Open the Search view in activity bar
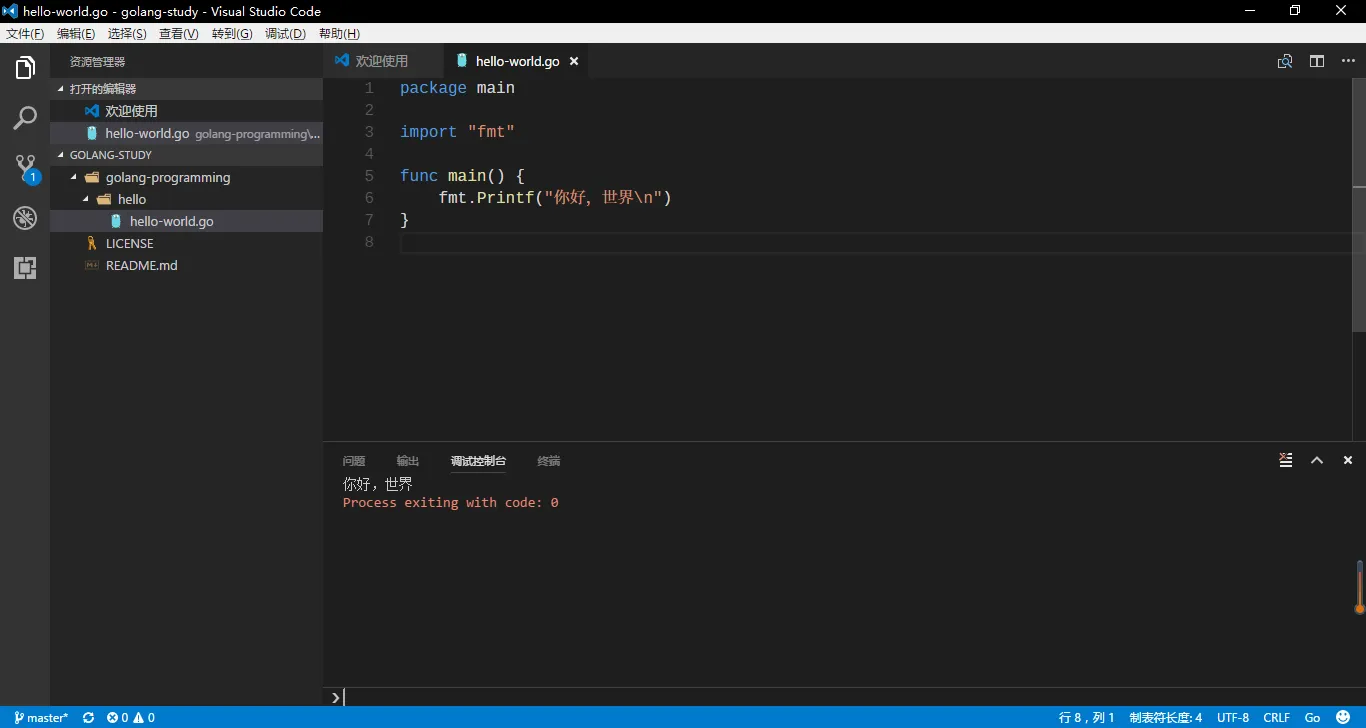Viewport: 1366px width, 728px height. 25,118
